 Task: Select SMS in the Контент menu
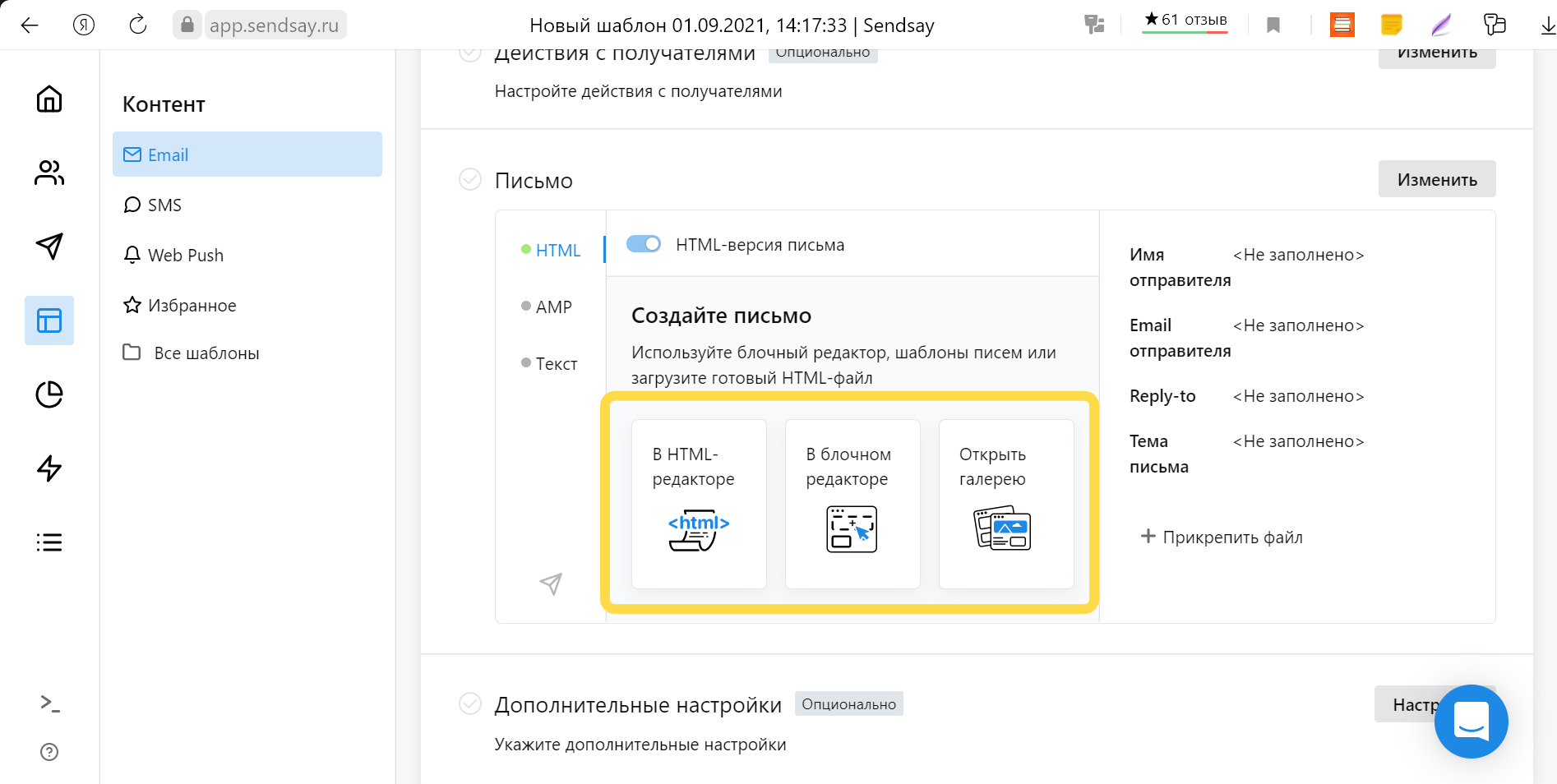164,205
